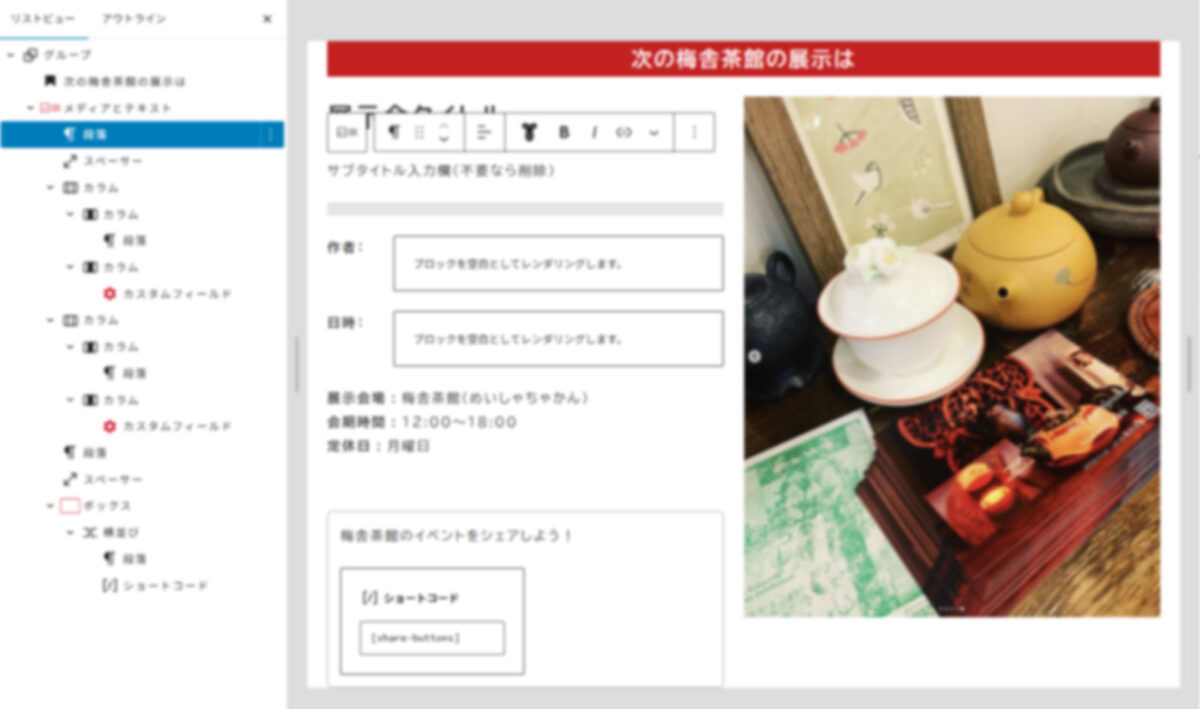Screen dimensions: 1200x709
Task: Click the tea set image on the right
Action: (x=952, y=357)
